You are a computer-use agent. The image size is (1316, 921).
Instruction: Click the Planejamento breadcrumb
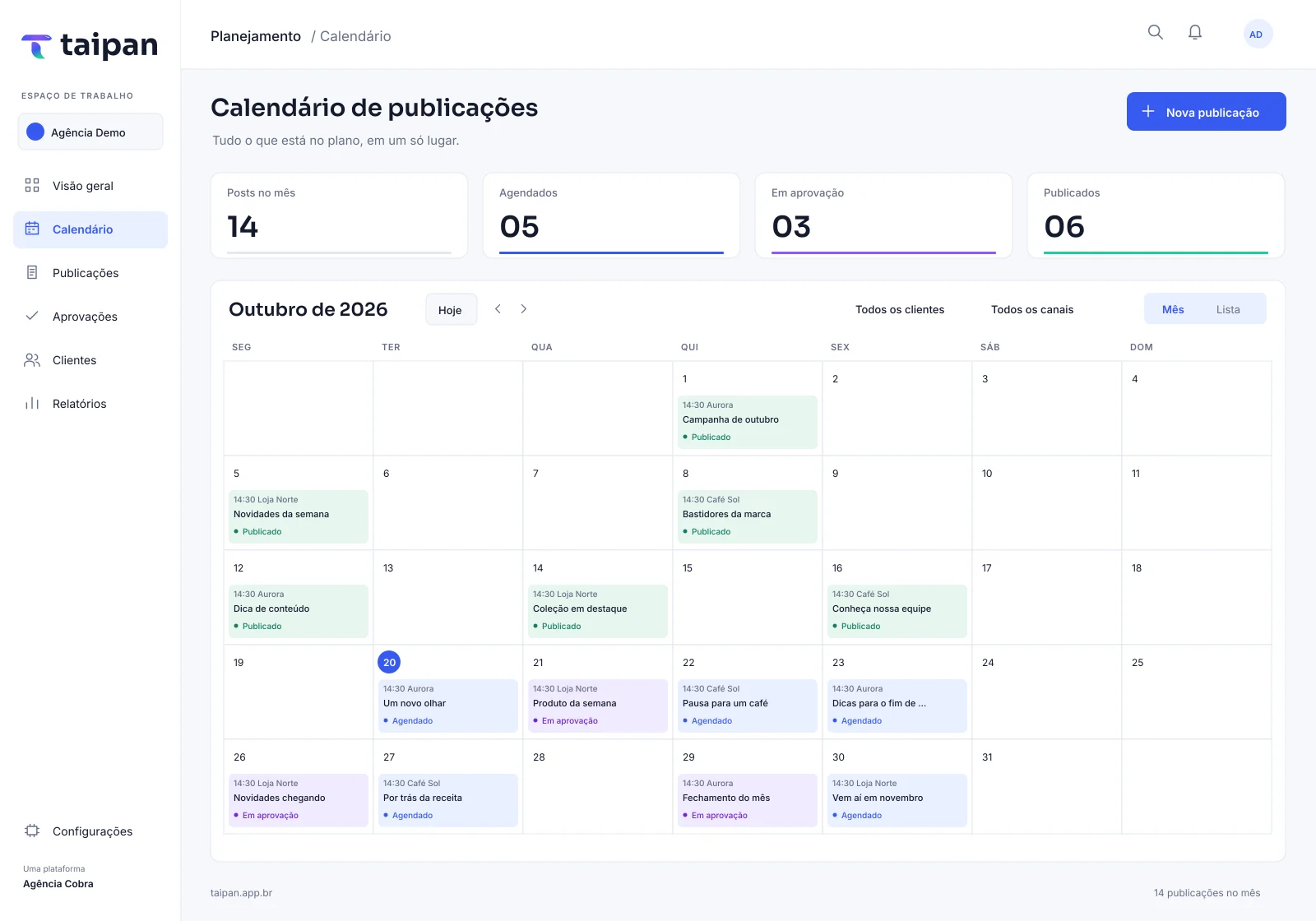(x=256, y=36)
